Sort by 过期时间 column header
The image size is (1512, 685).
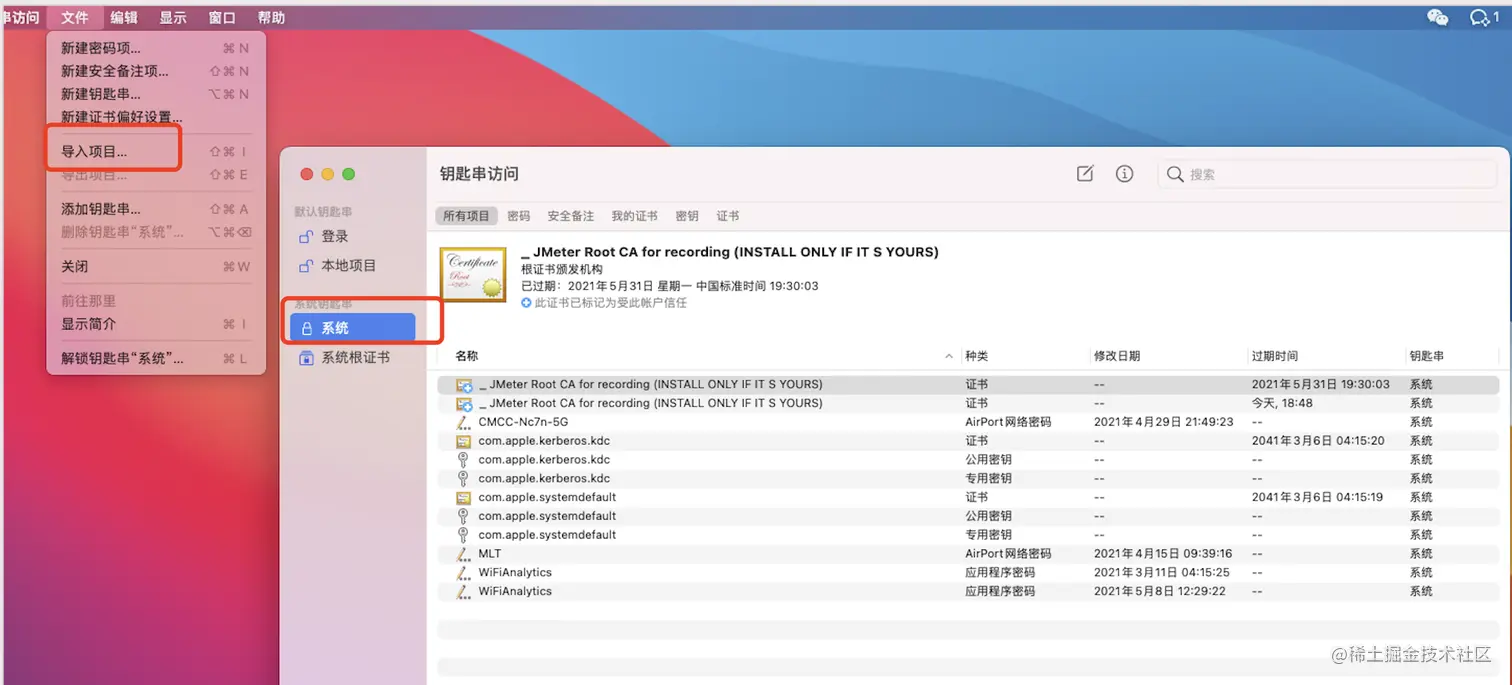click(x=1275, y=356)
